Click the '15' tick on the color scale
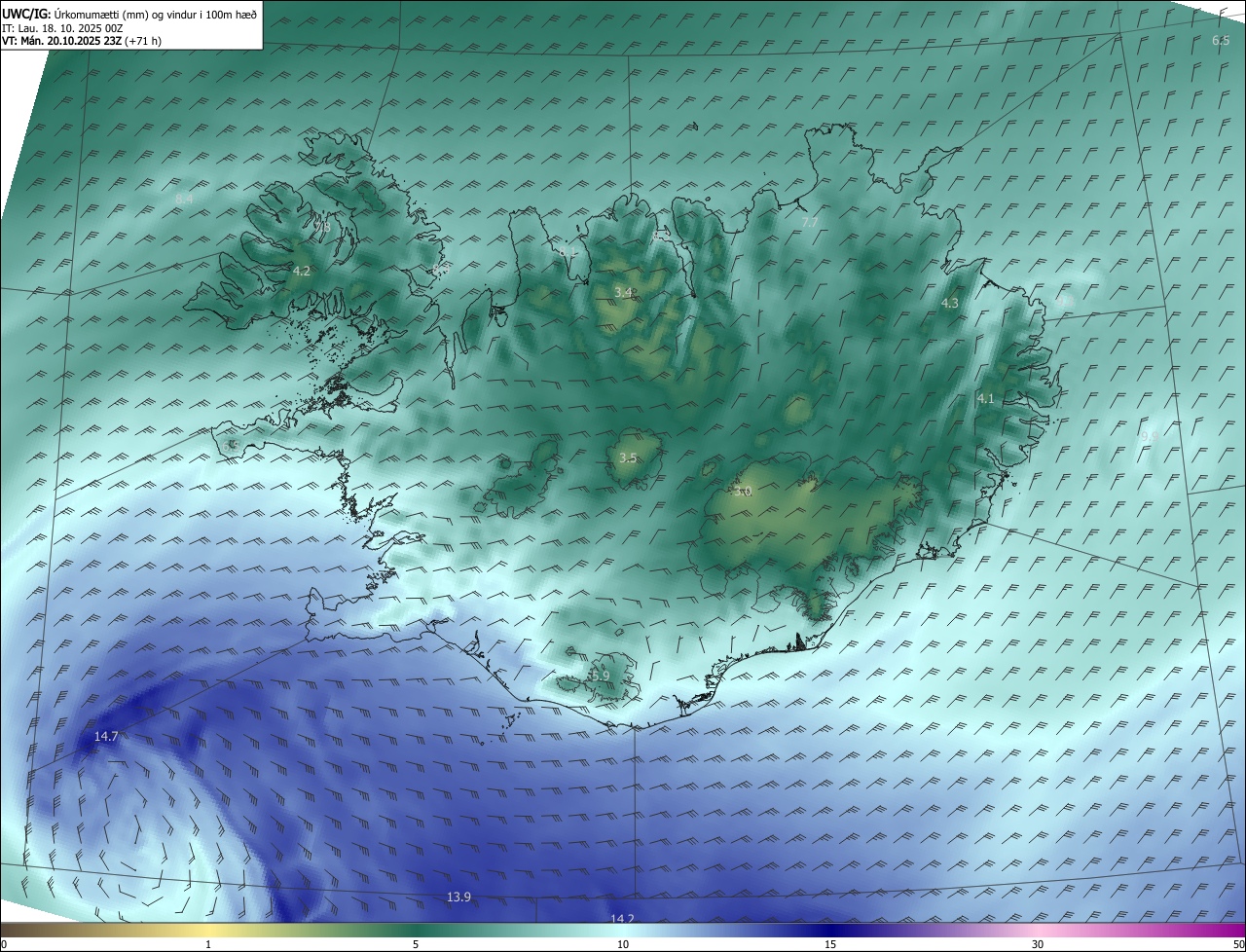 [x=830, y=944]
